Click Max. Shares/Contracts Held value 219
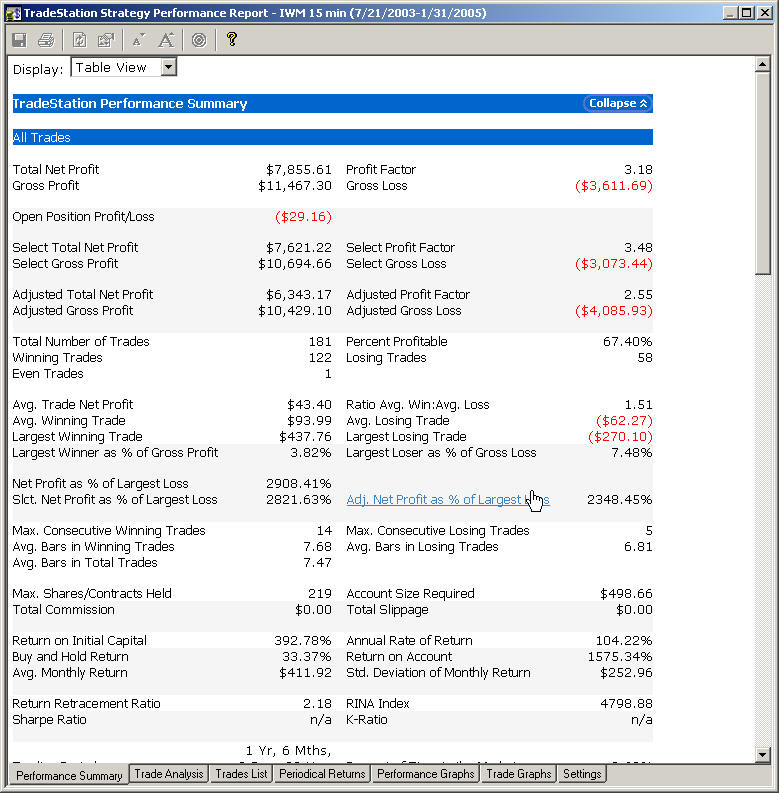Image resolution: width=779 pixels, height=793 pixels. tap(320, 593)
